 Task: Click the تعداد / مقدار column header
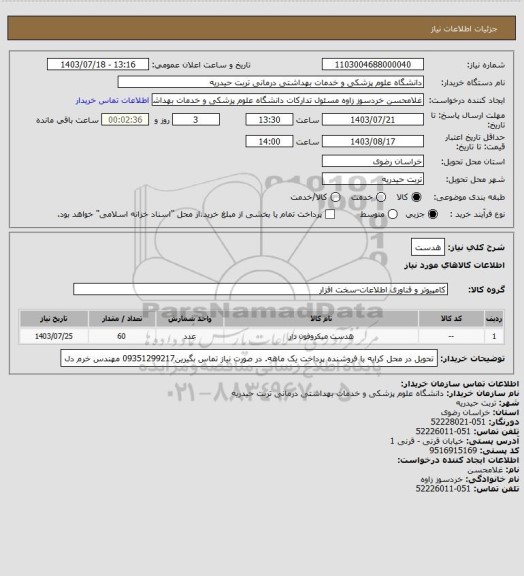coord(122,318)
